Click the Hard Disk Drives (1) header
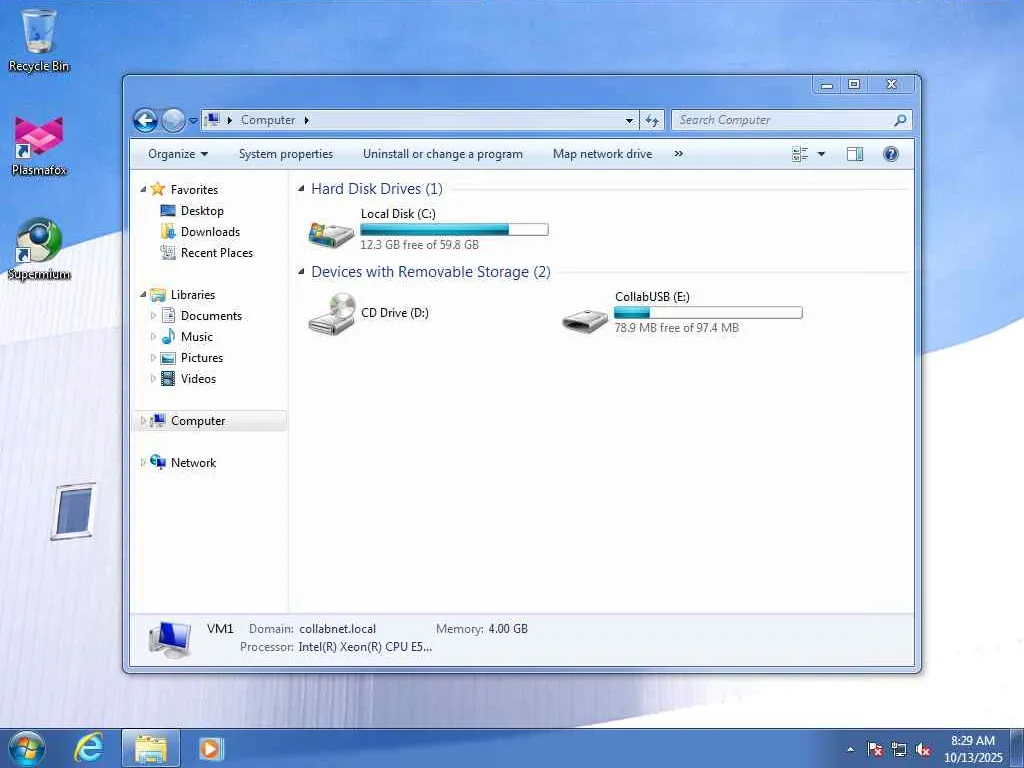Screen dimensions: 1024x768 tap(377, 189)
